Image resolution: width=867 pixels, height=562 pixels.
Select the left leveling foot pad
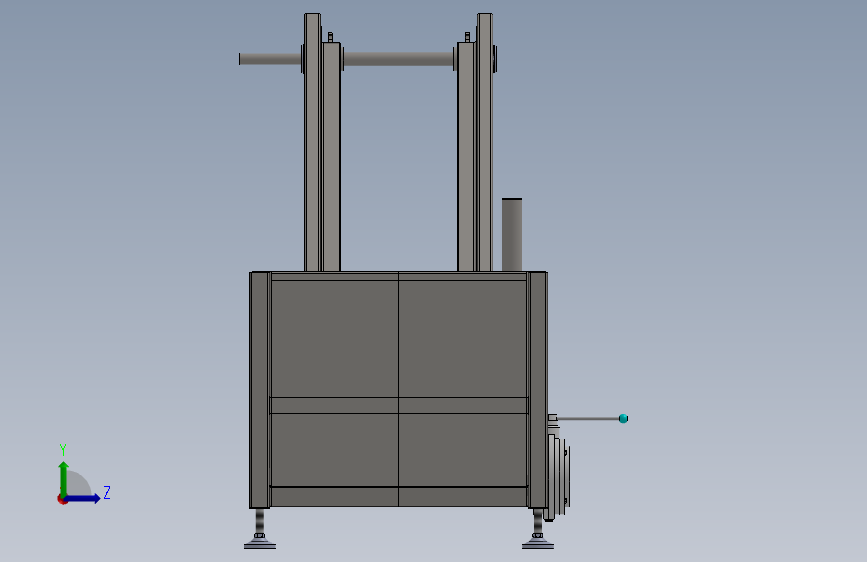[260, 544]
